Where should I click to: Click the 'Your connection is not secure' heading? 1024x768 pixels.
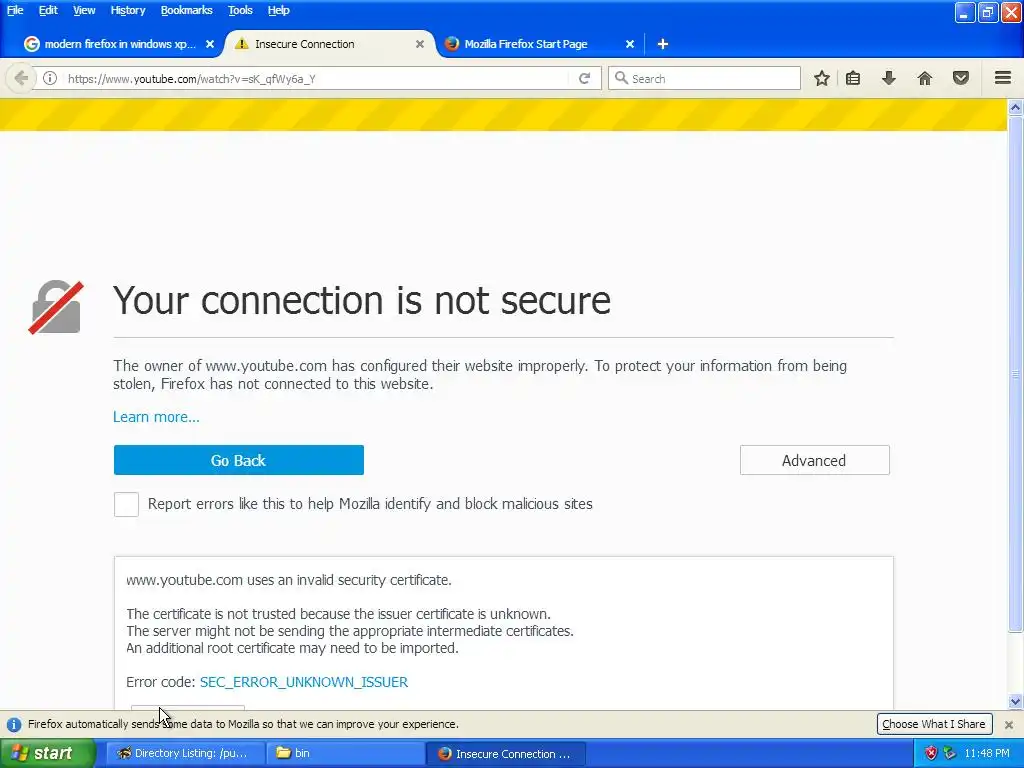pyautogui.click(x=362, y=300)
